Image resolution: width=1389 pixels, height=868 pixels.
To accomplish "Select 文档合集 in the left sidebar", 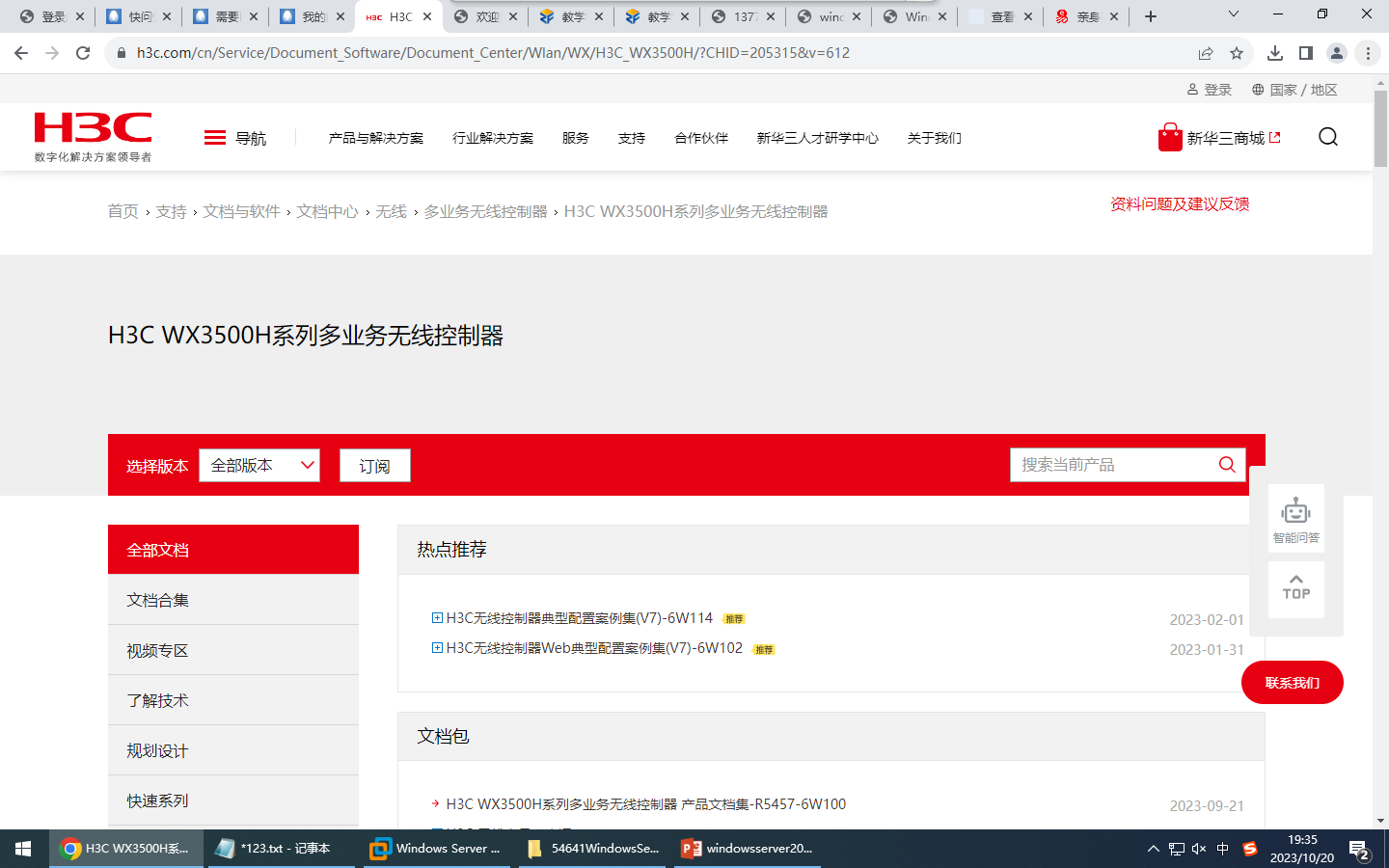I will (233, 600).
